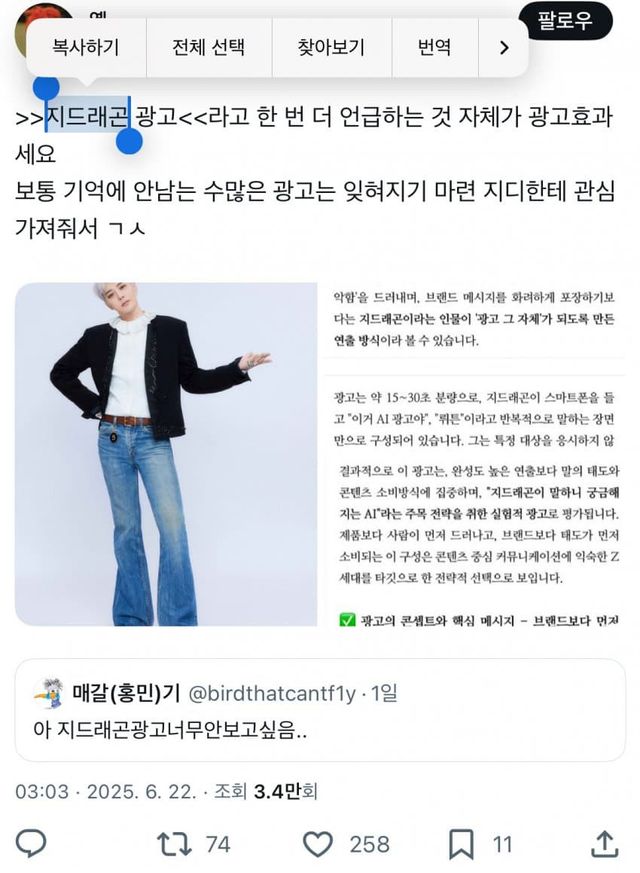Tap the reply speech bubble icon

pyautogui.click(x=31, y=843)
